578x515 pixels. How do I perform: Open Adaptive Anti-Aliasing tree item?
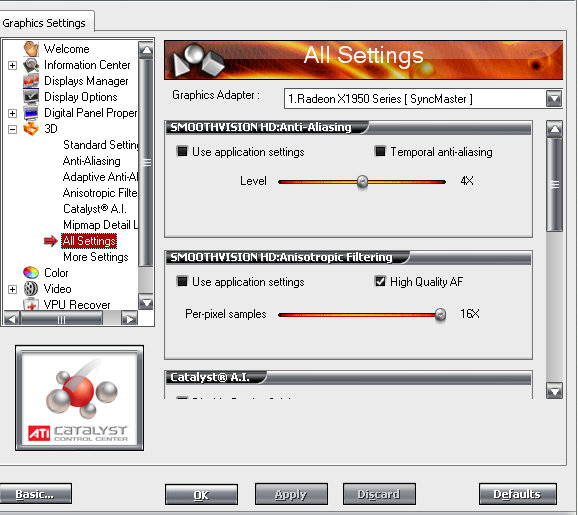pos(100,177)
